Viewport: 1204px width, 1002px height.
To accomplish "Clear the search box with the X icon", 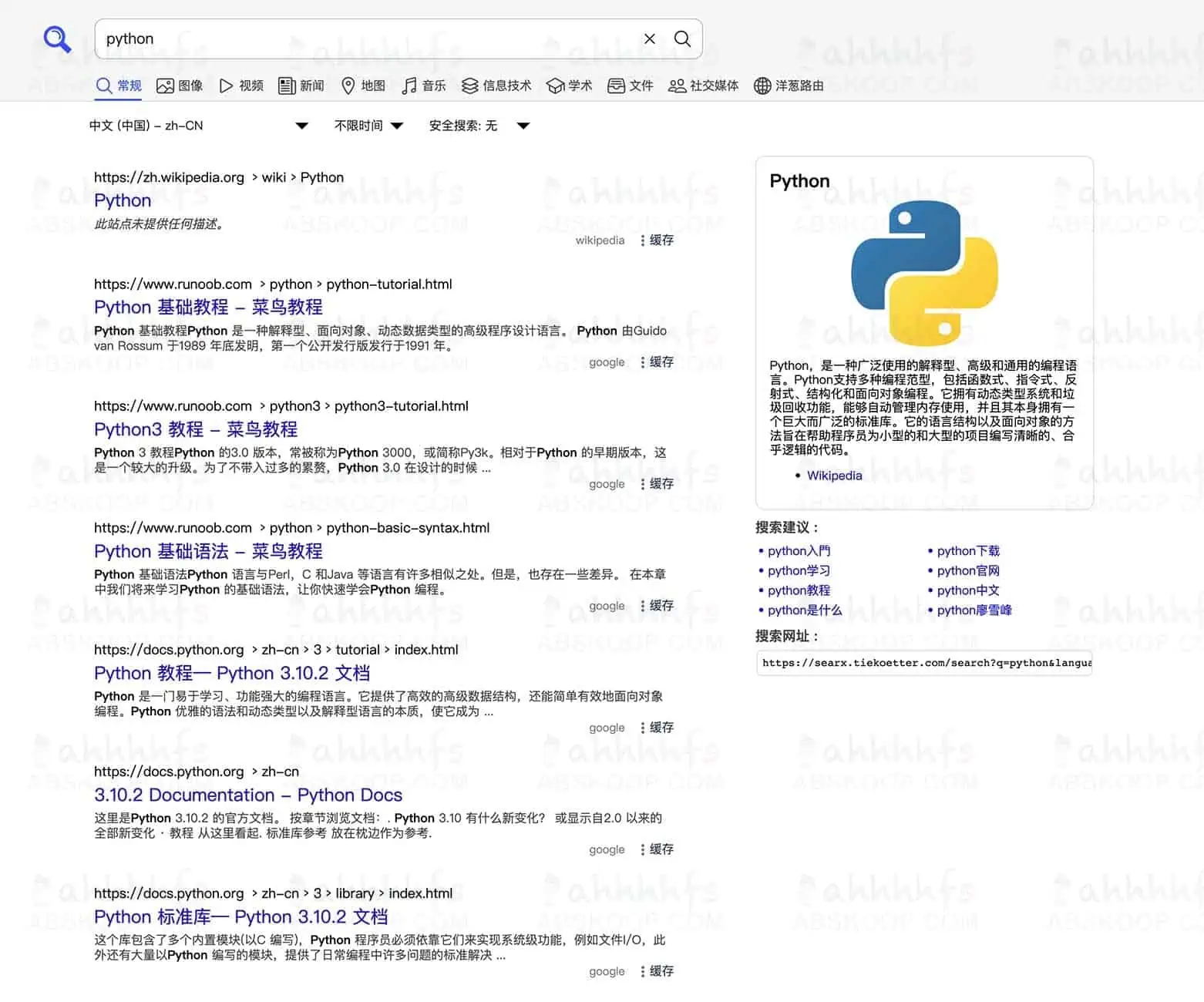I will (x=650, y=39).
